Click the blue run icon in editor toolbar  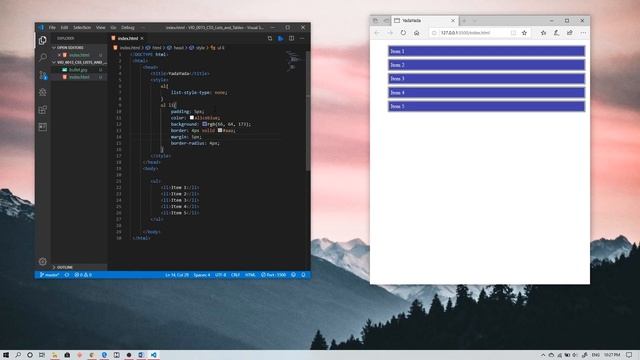(x=280, y=38)
